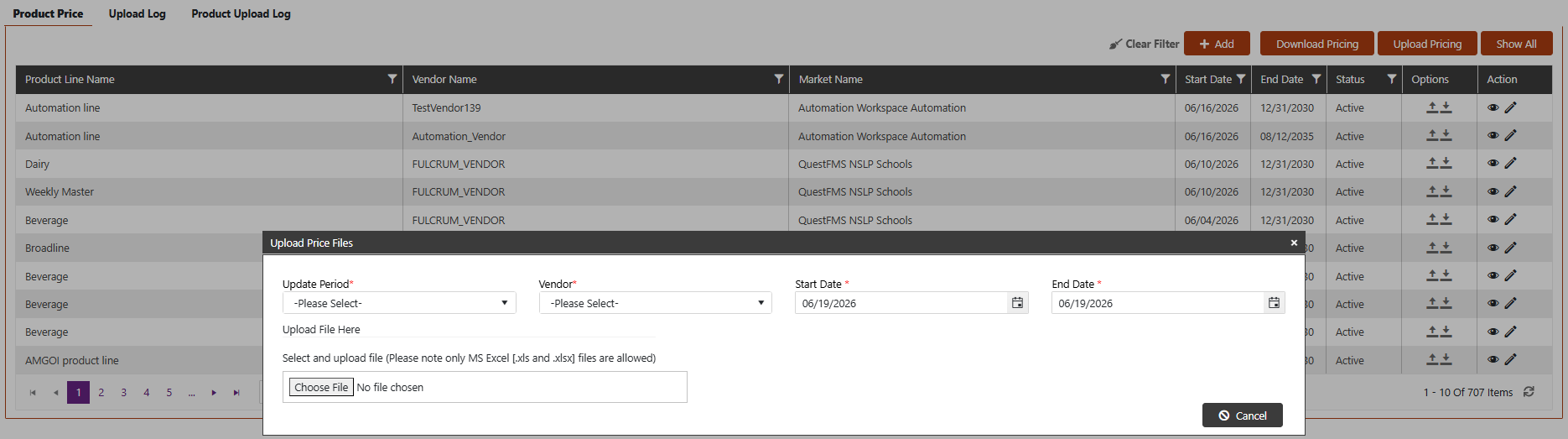Edit the Weekly Master row with pencil icon

[x=1510, y=191]
